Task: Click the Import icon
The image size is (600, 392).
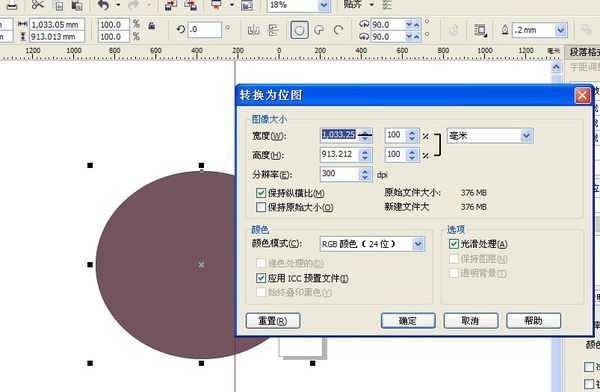Action: click(x=170, y=5)
